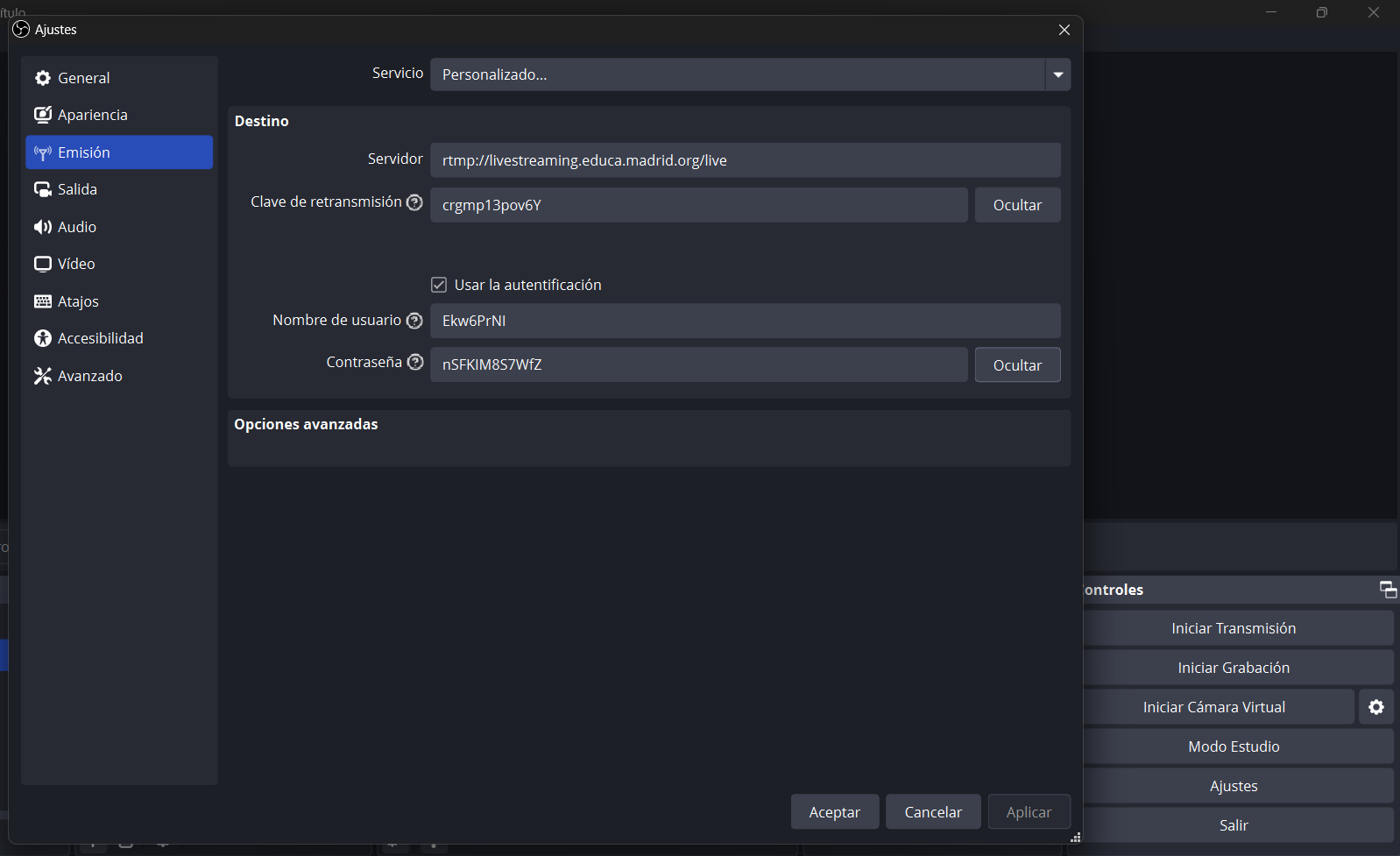Click the Avanzado tools icon
This screenshot has width=1400, height=856.
coord(42,376)
